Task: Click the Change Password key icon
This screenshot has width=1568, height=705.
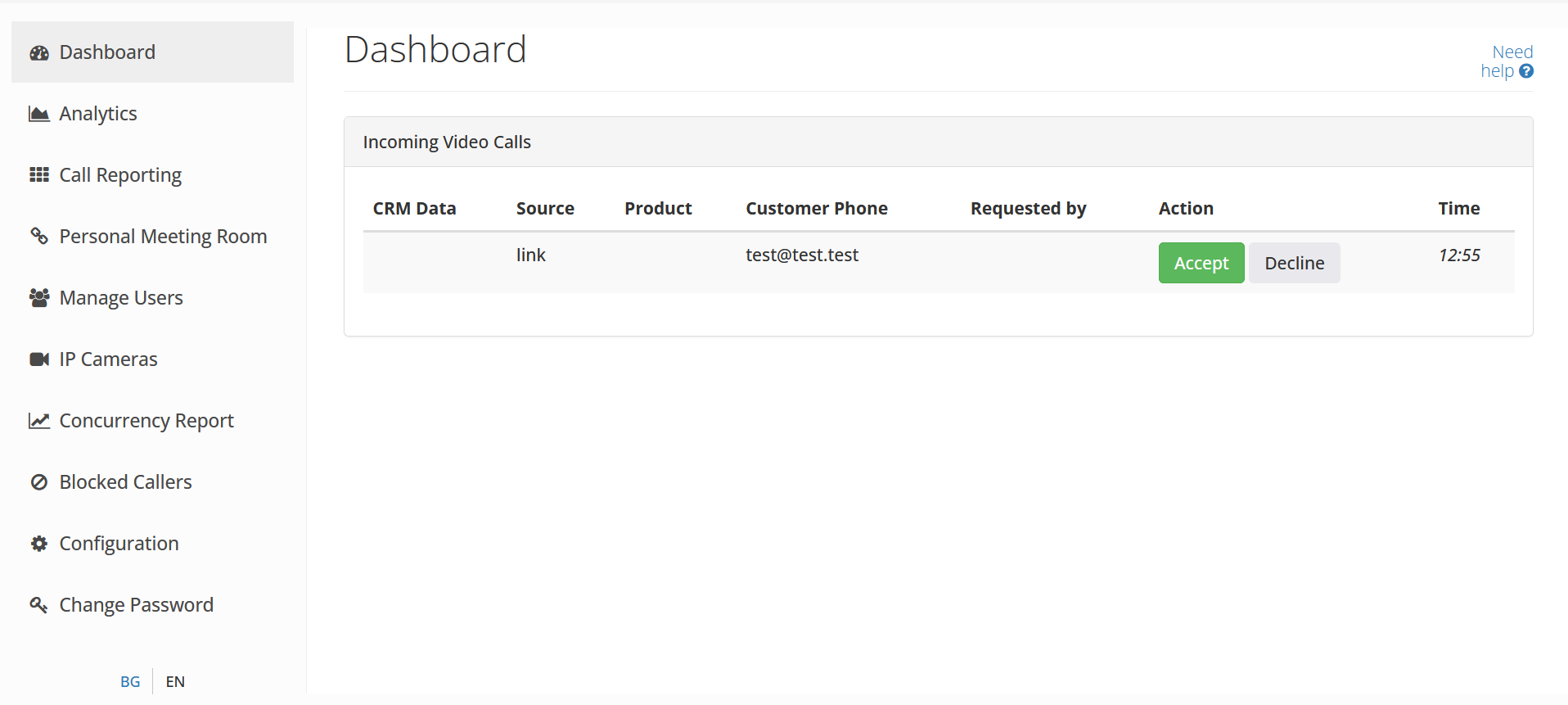Action: coord(39,605)
